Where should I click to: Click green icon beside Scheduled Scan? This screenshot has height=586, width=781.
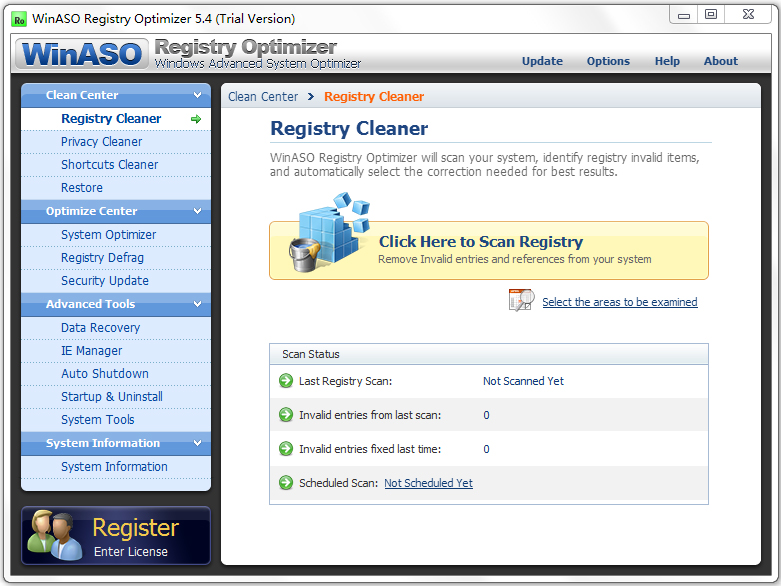click(286, 482)
